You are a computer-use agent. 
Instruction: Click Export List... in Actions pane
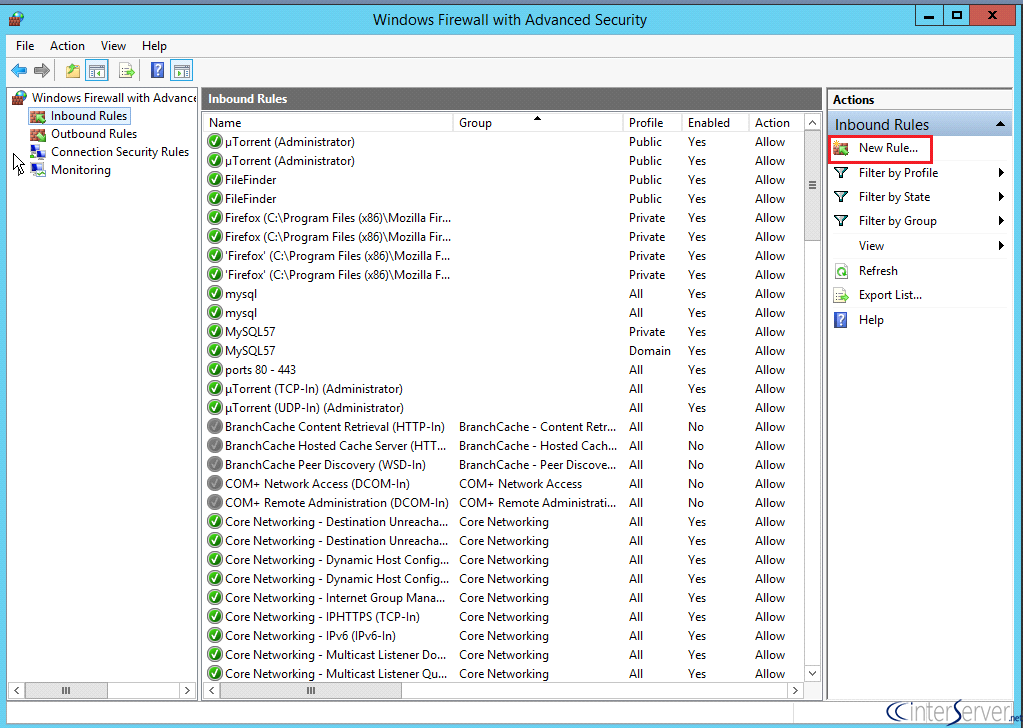pyautogui.click(x=890, y=296)
